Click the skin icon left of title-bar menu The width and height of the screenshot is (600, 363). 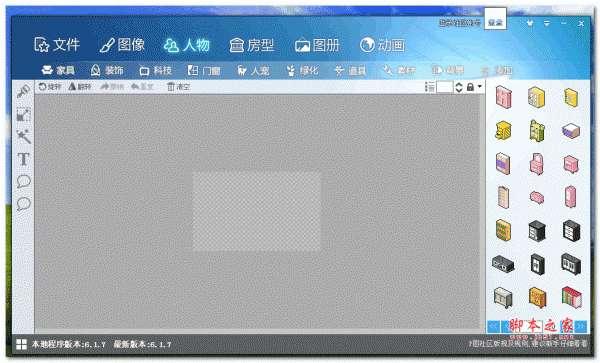530,23
